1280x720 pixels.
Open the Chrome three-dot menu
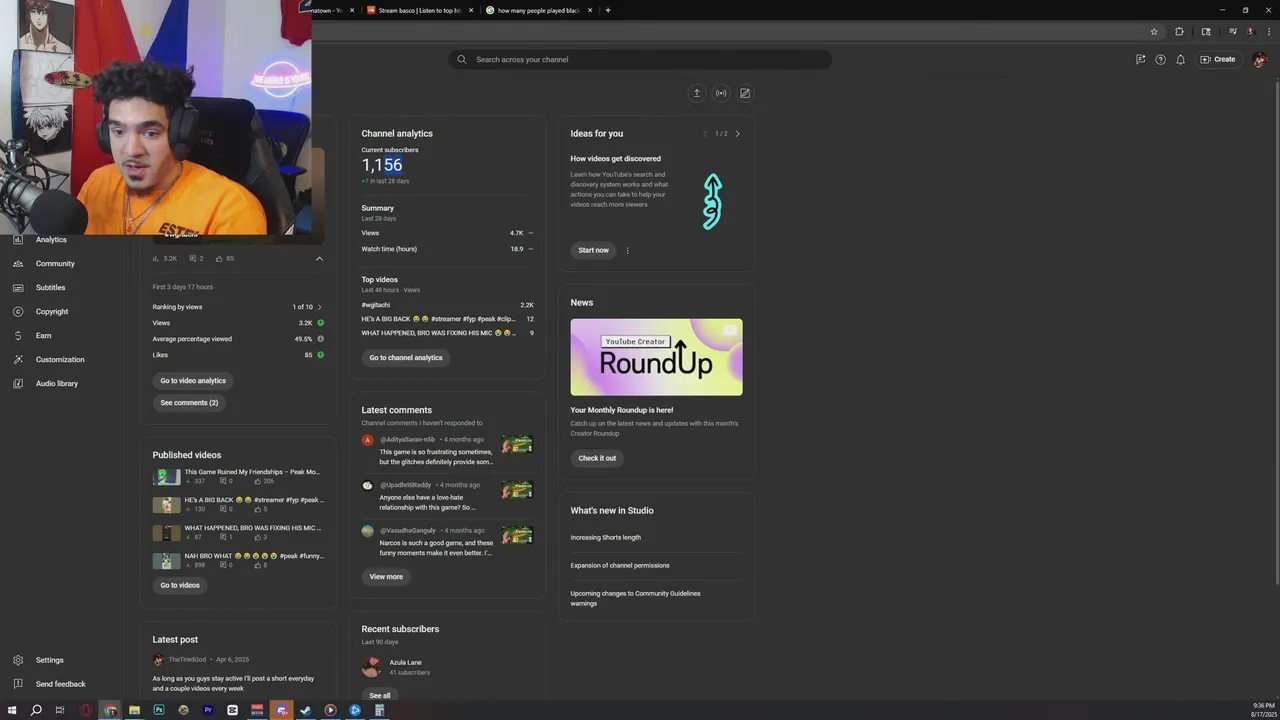1268,32
